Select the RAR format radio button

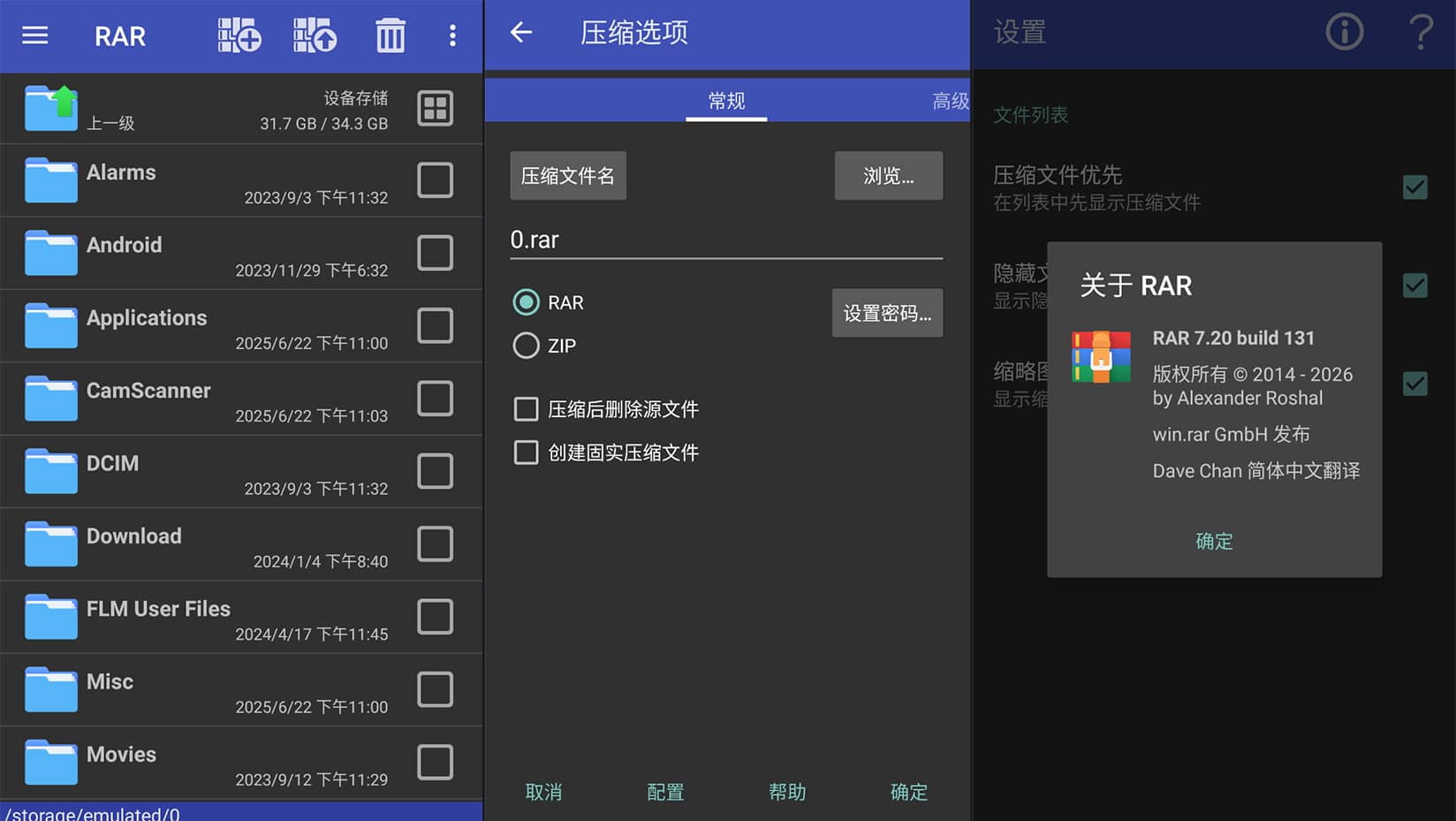click(527, 302)
